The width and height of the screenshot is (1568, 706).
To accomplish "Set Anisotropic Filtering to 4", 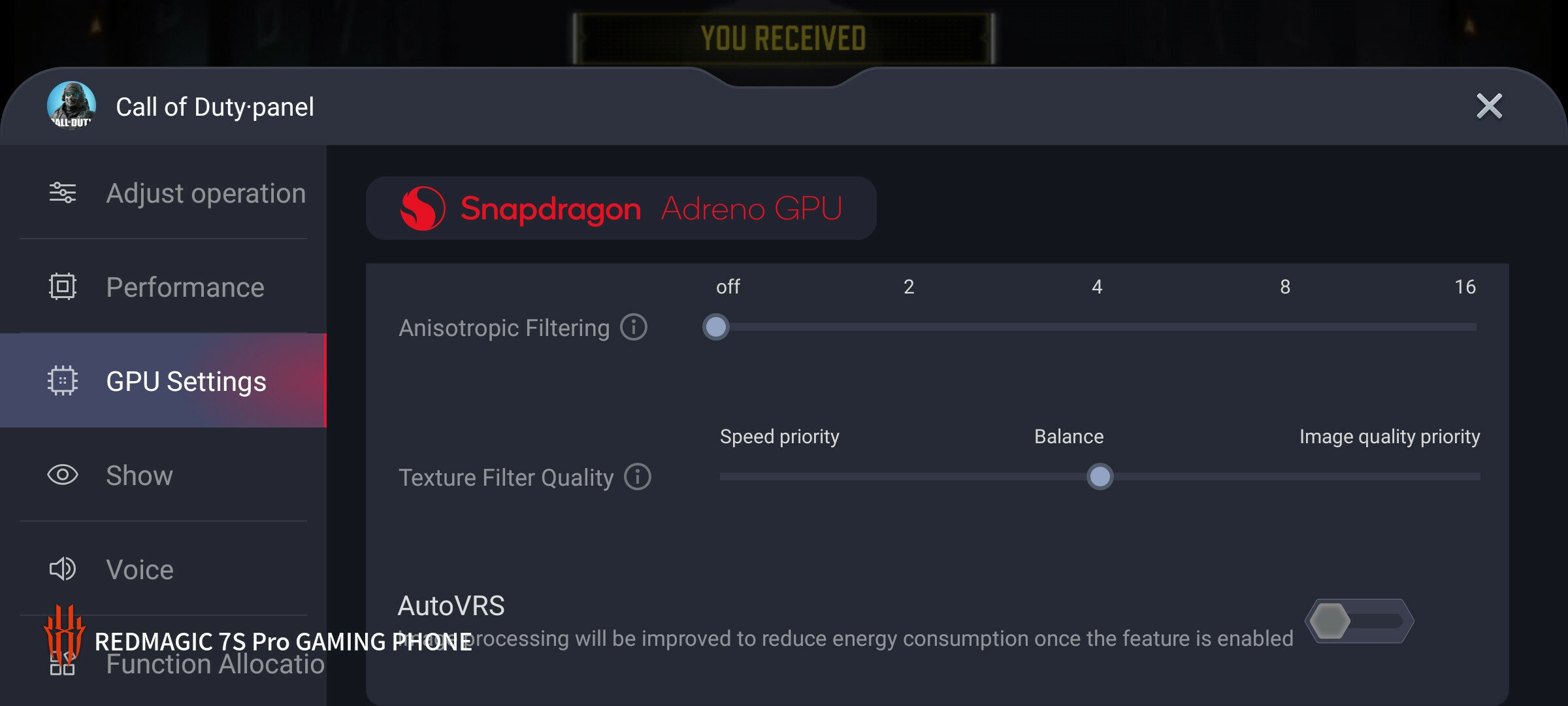I will click(x=1097, y=327).
